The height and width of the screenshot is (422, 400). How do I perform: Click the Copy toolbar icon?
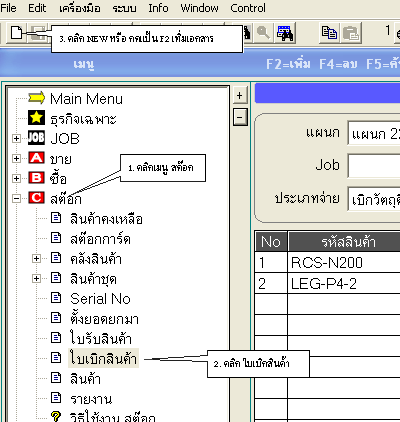[x=329, y=33]
